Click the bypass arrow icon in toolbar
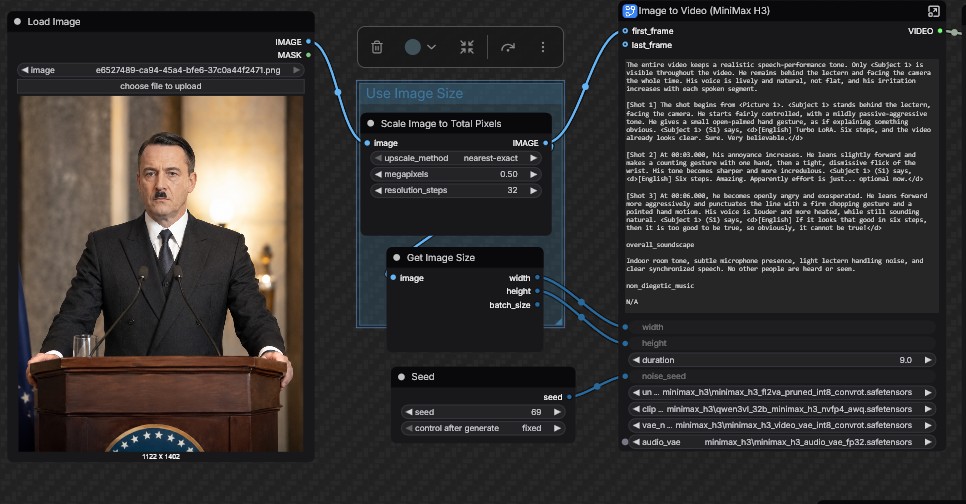This screenshot has height=504, width=966. 508,47
